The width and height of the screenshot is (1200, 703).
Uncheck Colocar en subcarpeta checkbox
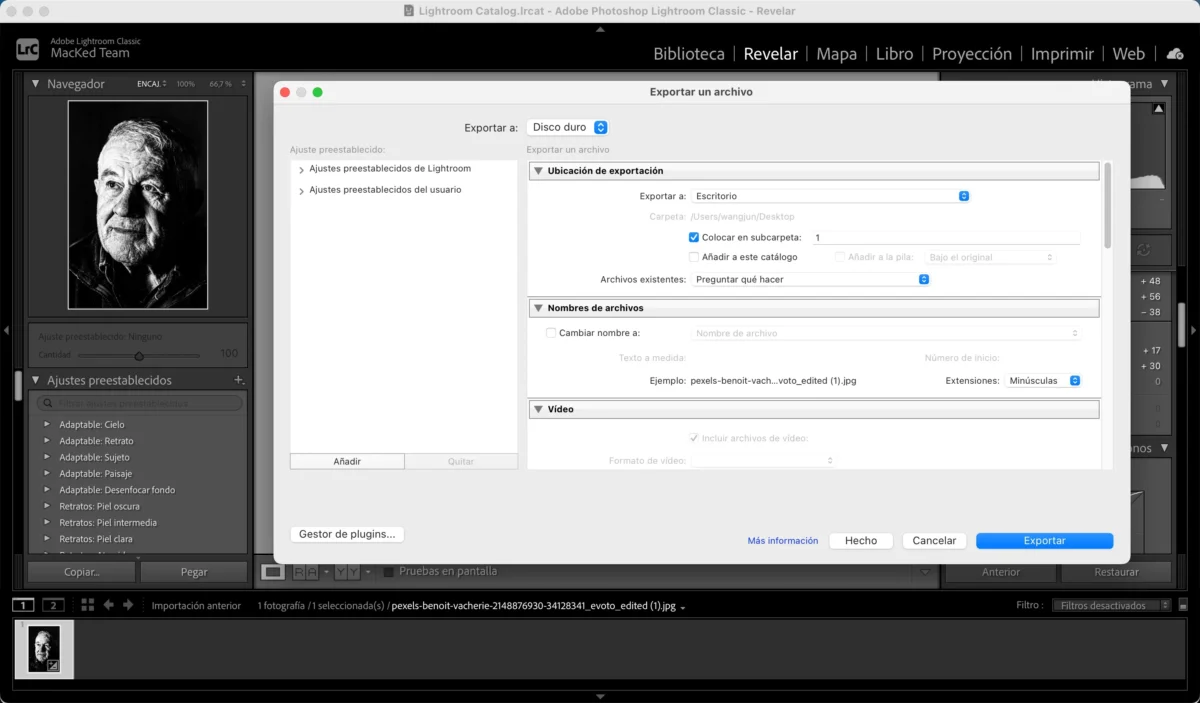coord(694,237)
